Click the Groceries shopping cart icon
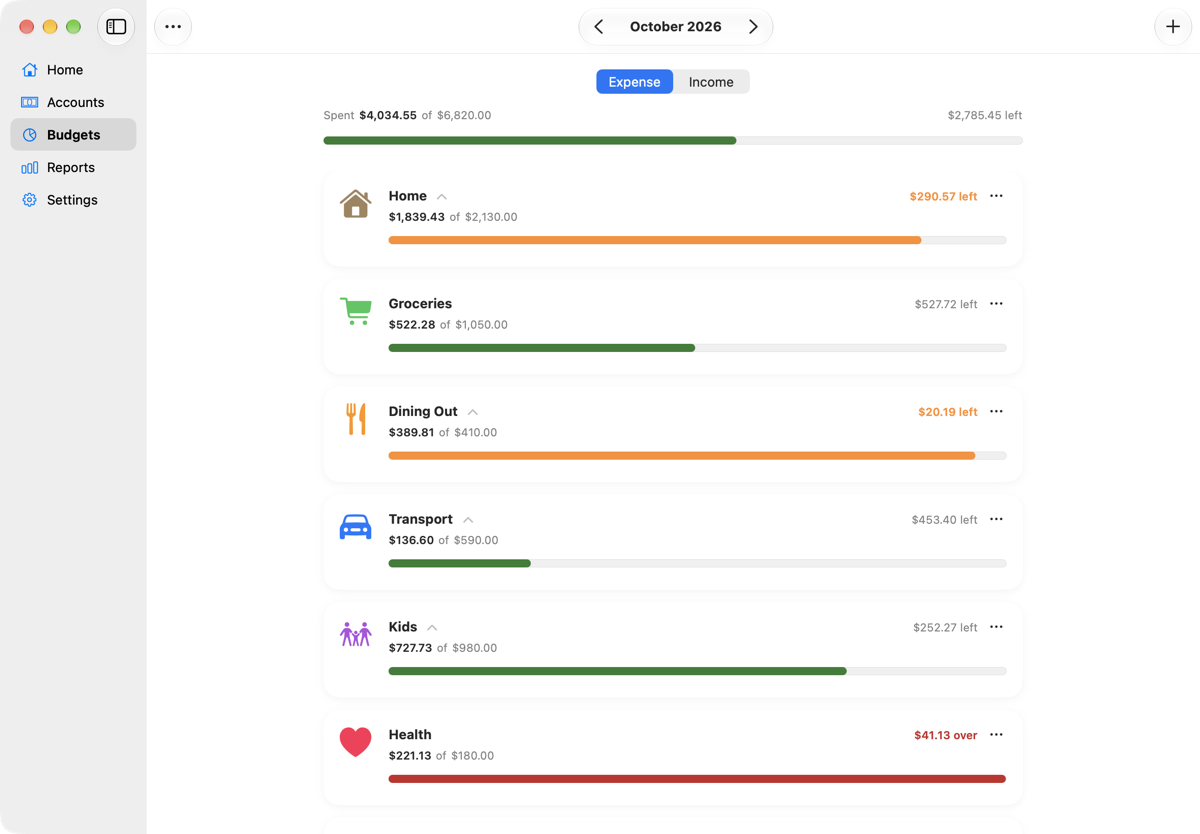 click(x=355, y=311)
